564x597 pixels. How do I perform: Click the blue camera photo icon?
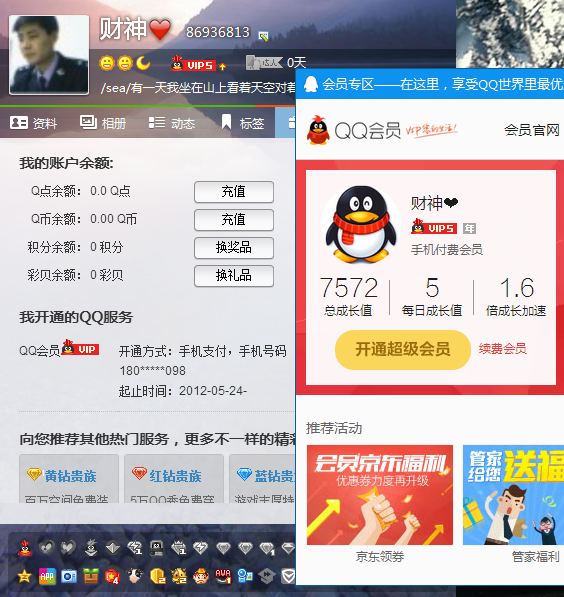pyautogui.click(x=69, y=576)
